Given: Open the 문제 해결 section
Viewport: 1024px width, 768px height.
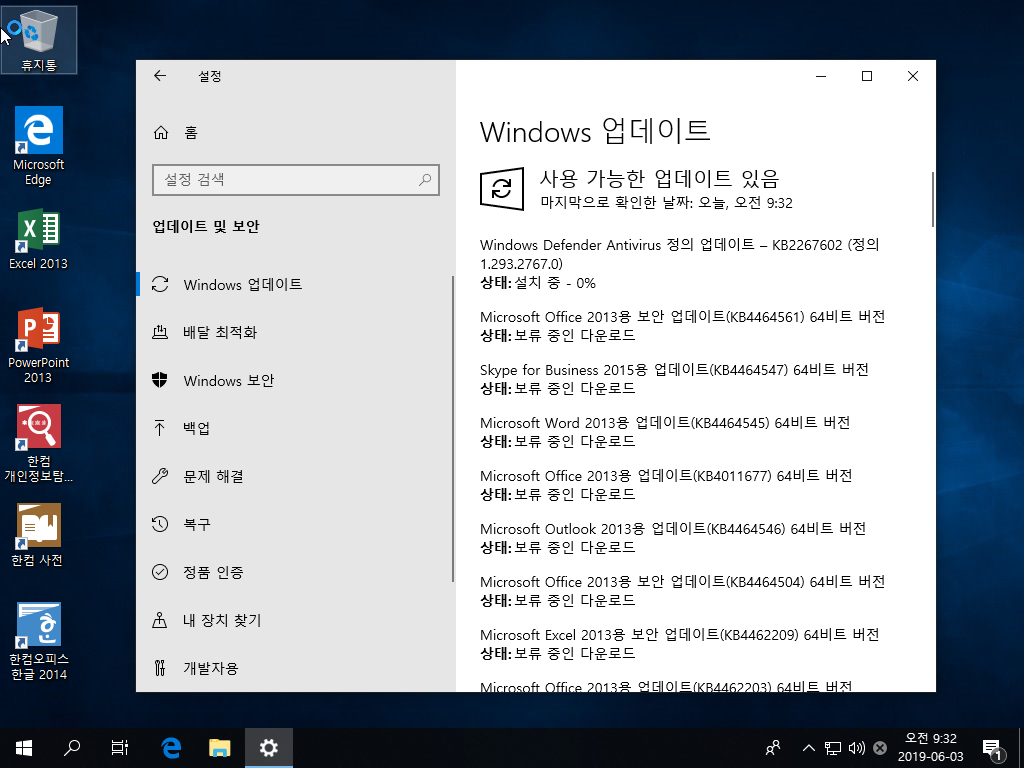Looking at the screenshot, I should (x=294, y=476).
